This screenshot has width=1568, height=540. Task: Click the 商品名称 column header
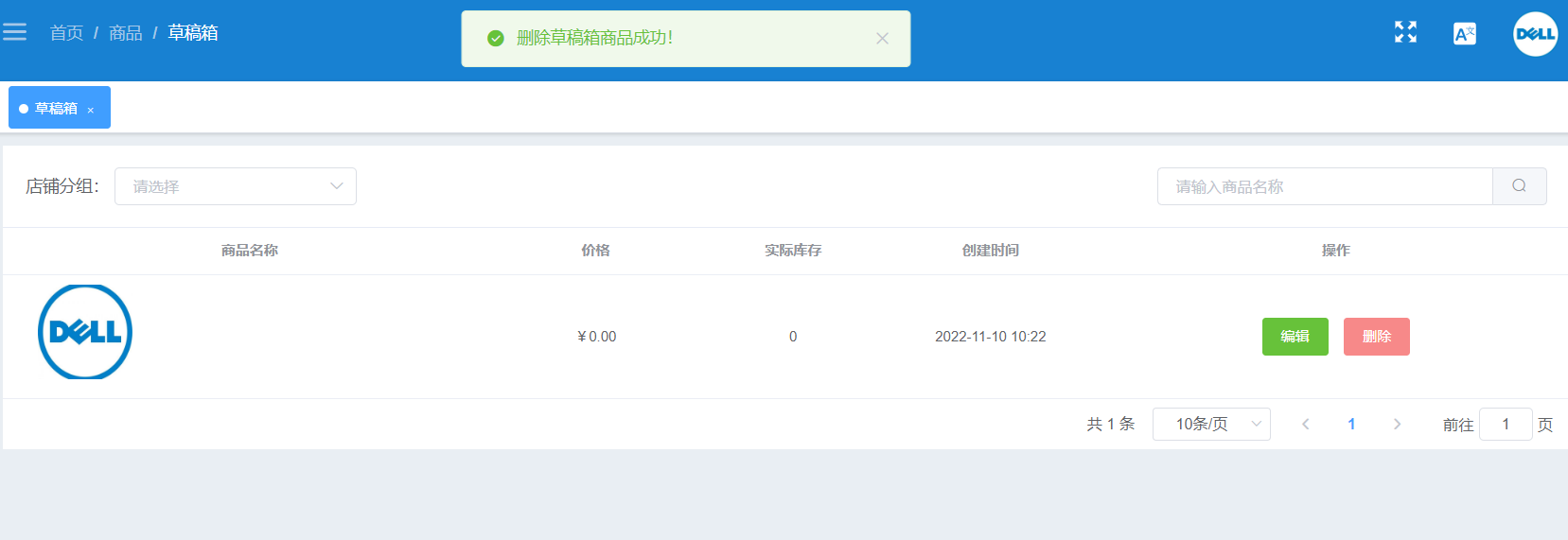coord(250,251)
